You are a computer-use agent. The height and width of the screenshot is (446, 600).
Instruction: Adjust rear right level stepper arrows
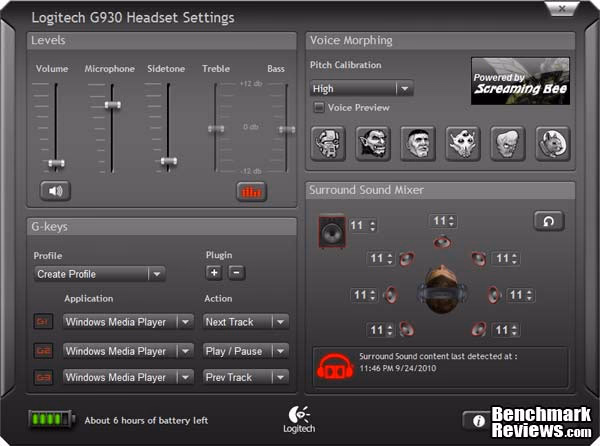point(514,330)
